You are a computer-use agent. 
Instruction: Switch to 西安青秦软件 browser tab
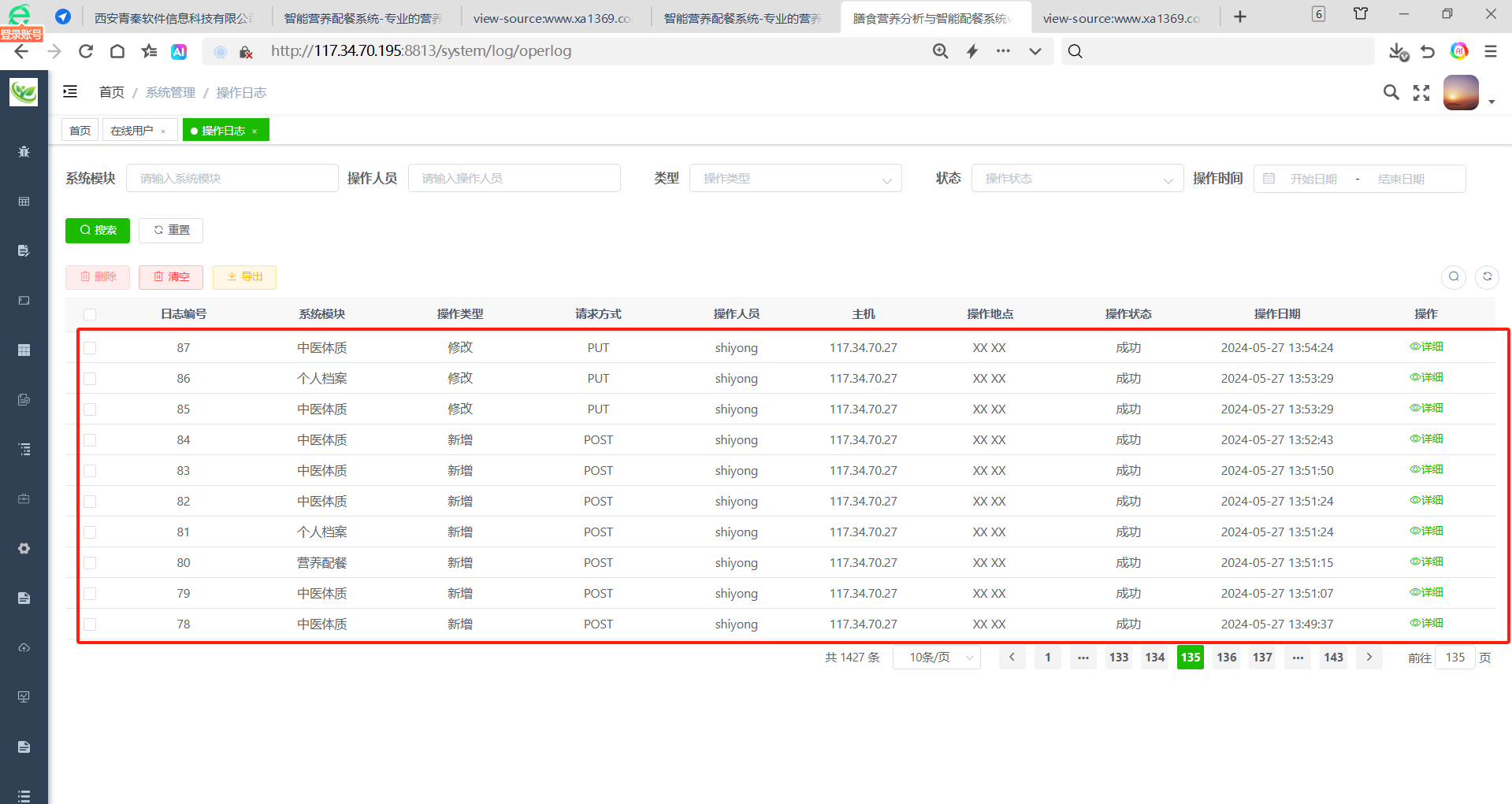(175, 17)
